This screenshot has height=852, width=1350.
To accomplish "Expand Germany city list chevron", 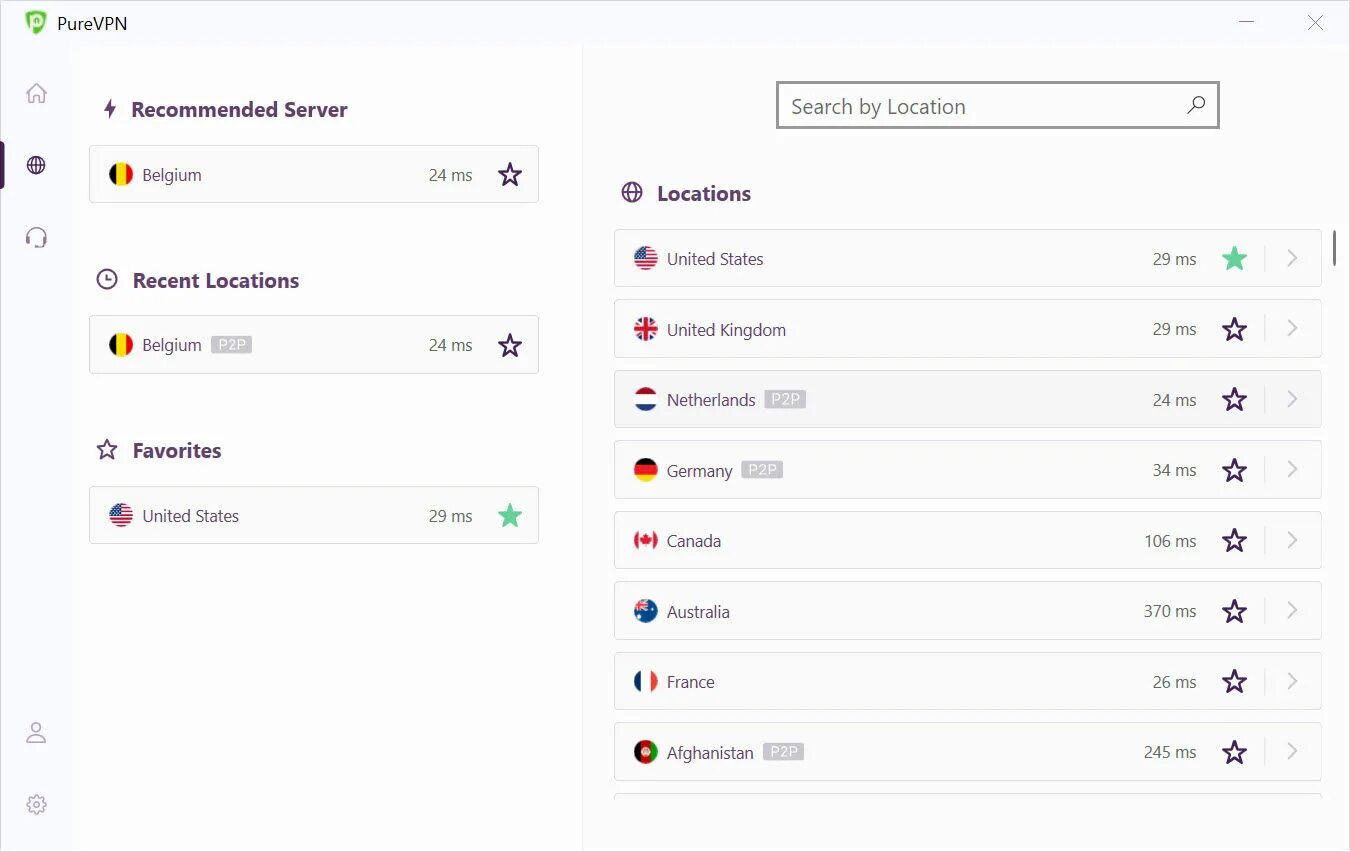I will pyautogui.click(x=1292, y=469).
